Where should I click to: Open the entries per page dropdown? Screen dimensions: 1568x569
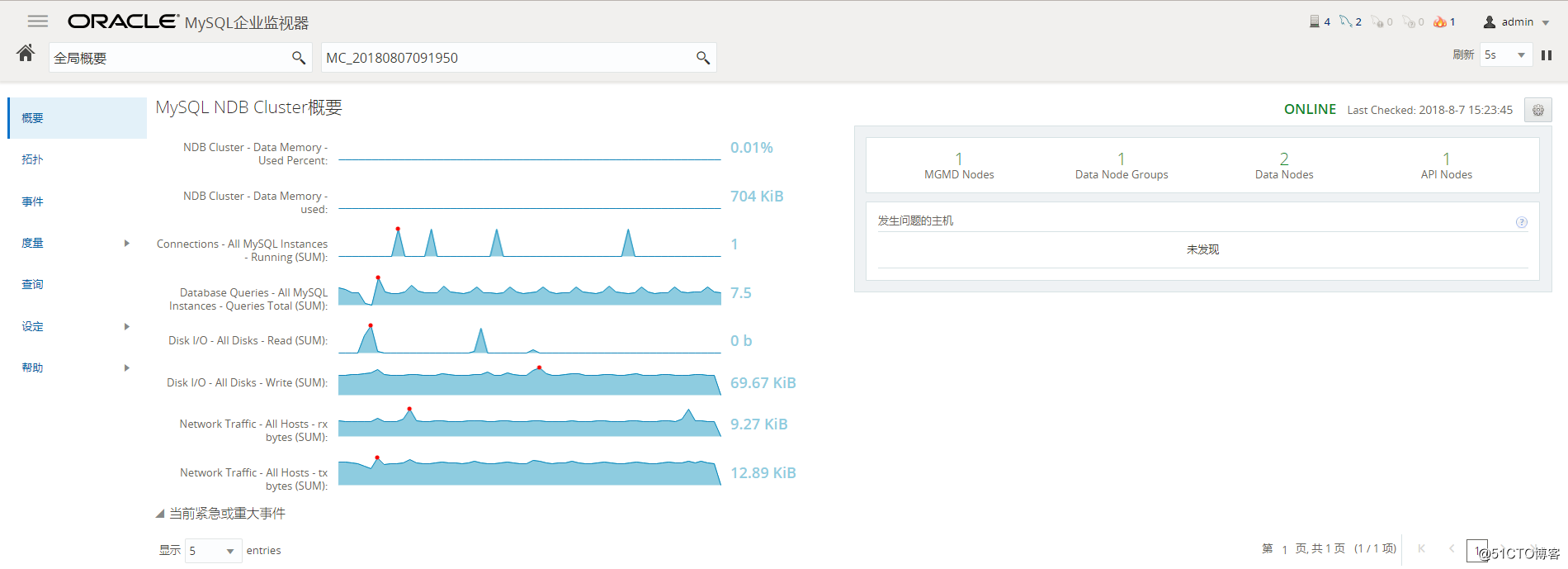point(213,551)
